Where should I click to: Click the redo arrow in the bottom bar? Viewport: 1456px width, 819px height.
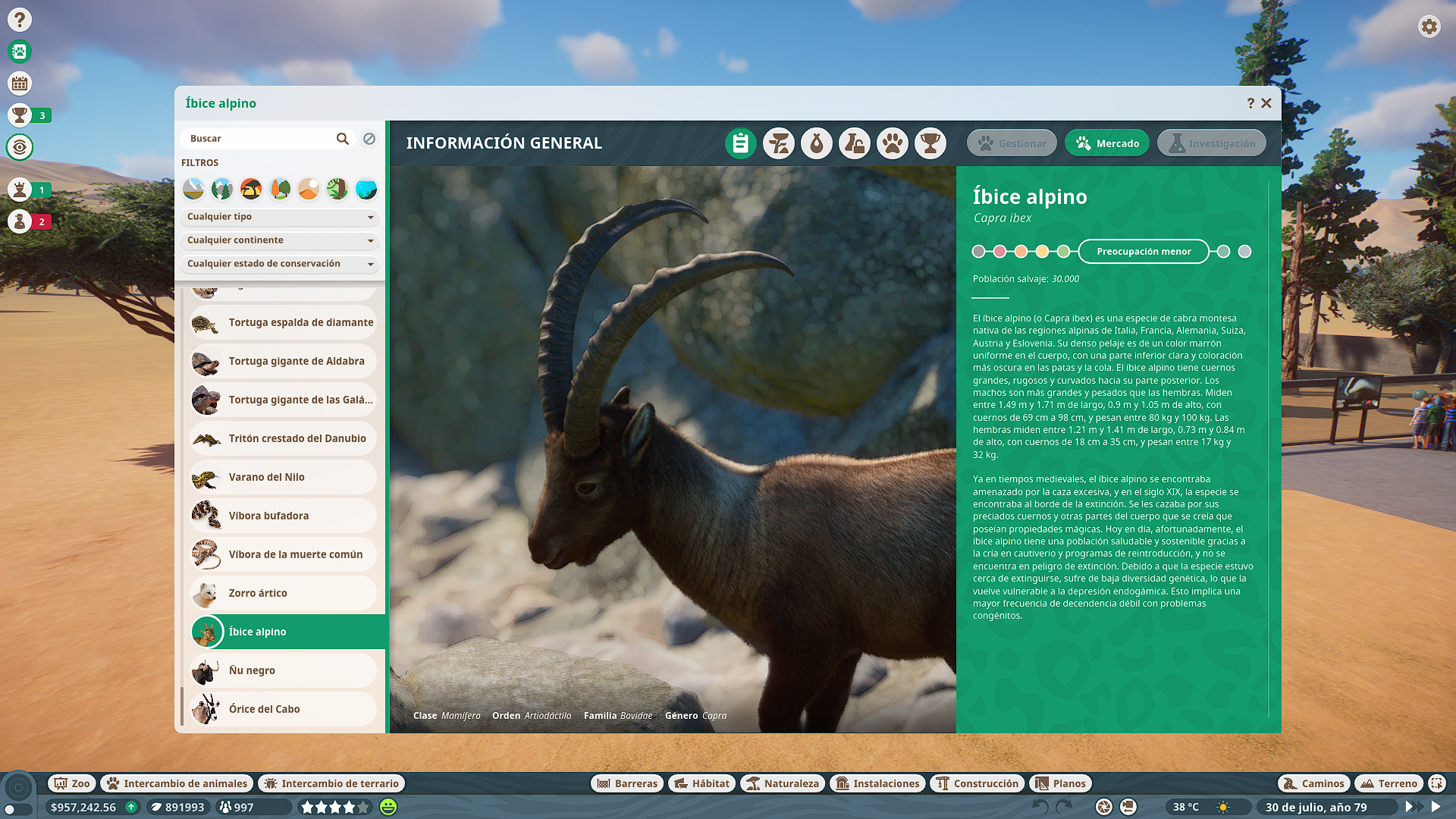[1065, 807]
